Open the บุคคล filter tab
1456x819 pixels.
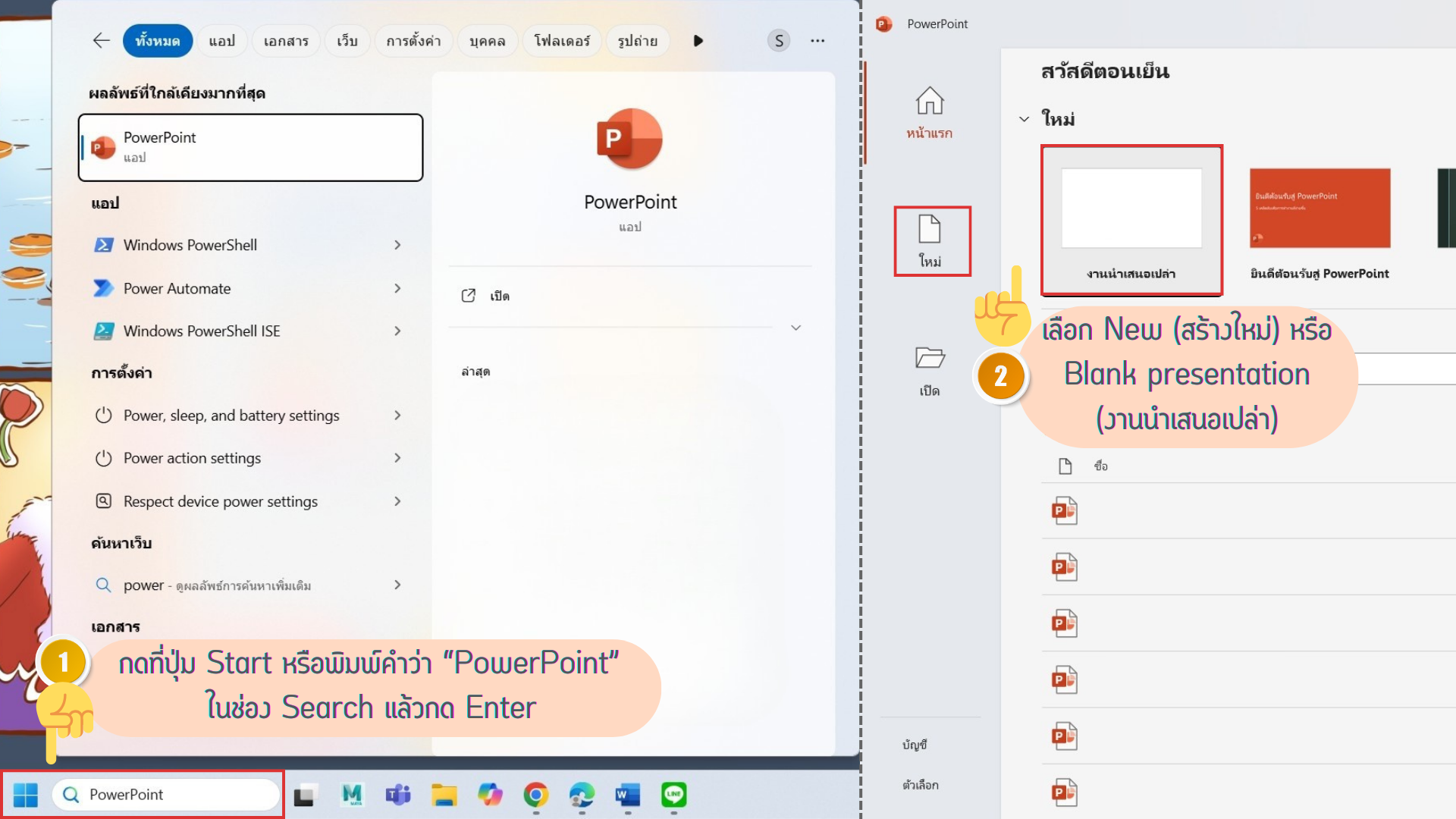coord(488,41)
